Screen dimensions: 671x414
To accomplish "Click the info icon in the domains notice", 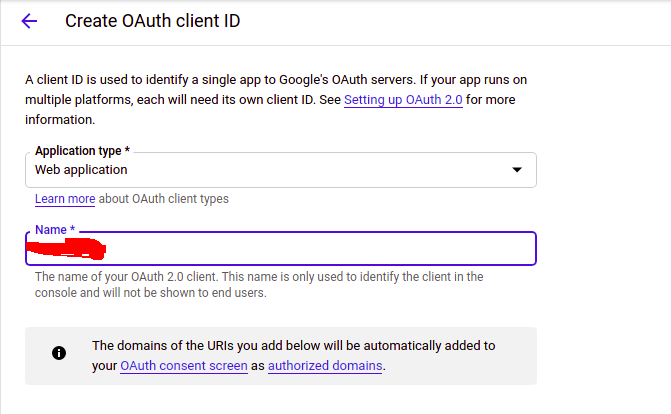I will (59, 353).
